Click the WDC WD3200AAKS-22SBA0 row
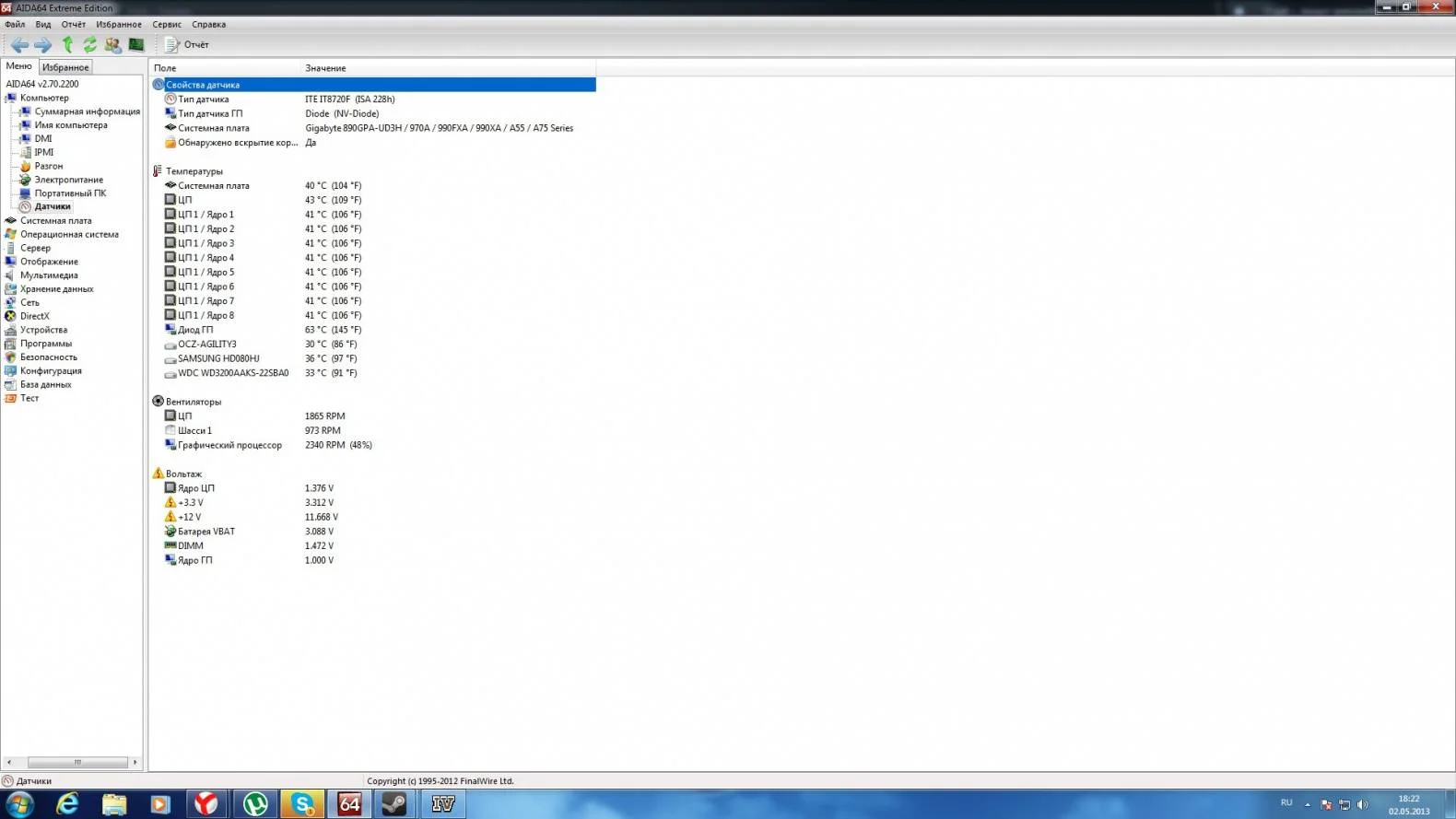The width and height of the screenshot is (1456, 819). (373, 373)
